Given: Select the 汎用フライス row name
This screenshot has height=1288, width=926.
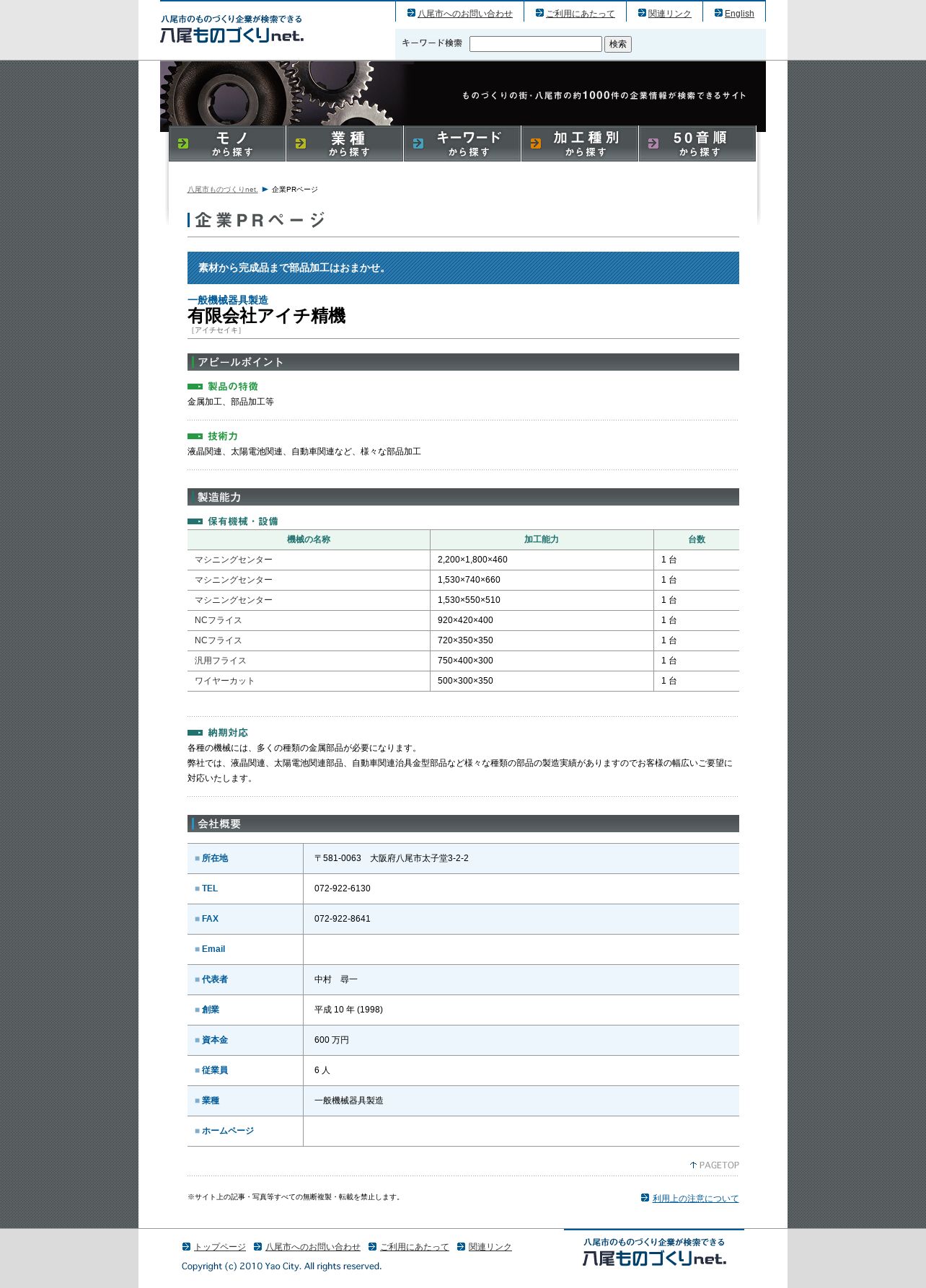Looking at the screenshot, I should tap(221, 661).
